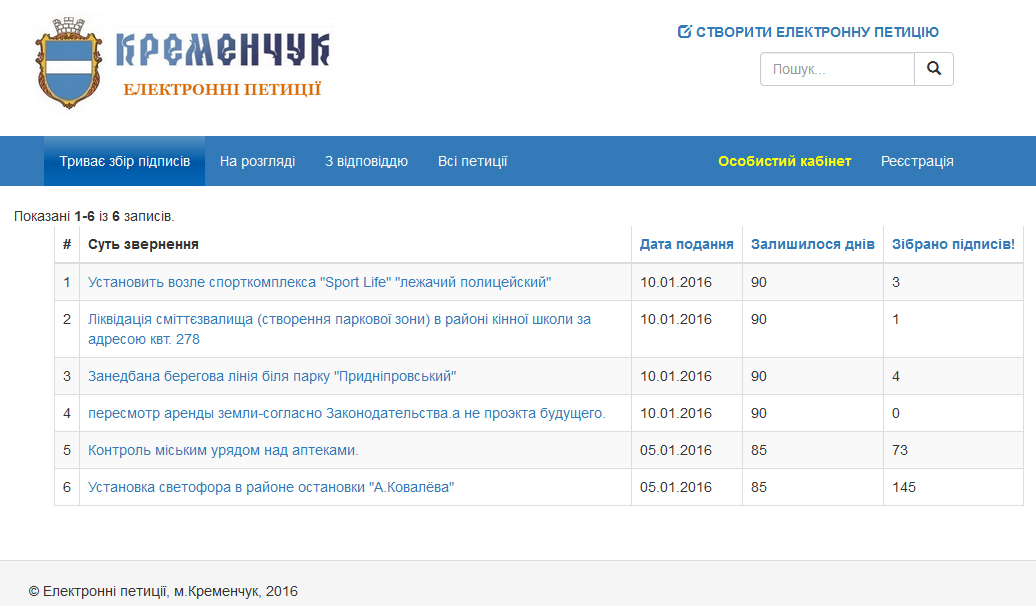Switch to the 'На розгляді' tab
Screen dimensions: 1036x606
pyautogui.click(x=257, y=161)
